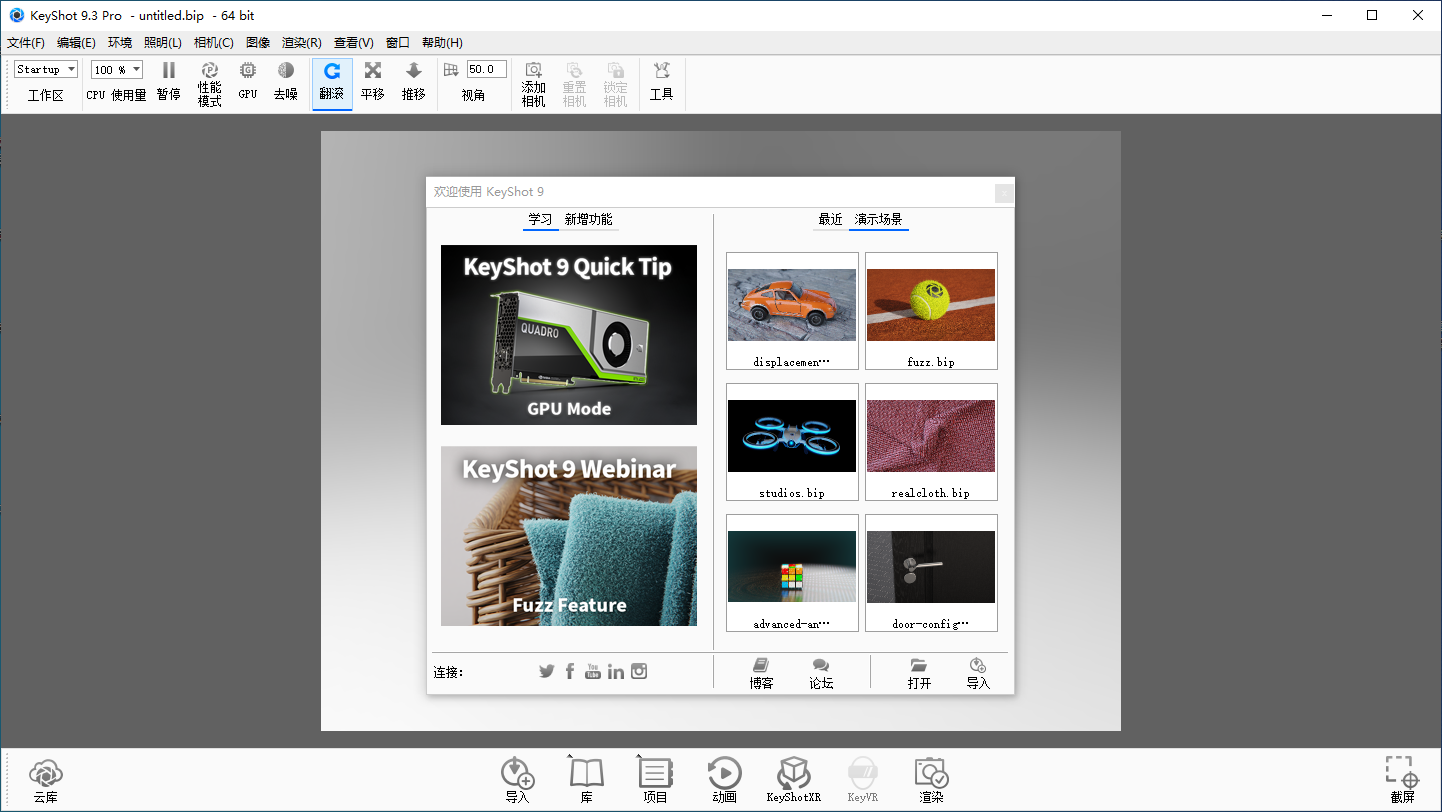
Task: Click 导入 import in welcome dialog
Action: (978, 674)
